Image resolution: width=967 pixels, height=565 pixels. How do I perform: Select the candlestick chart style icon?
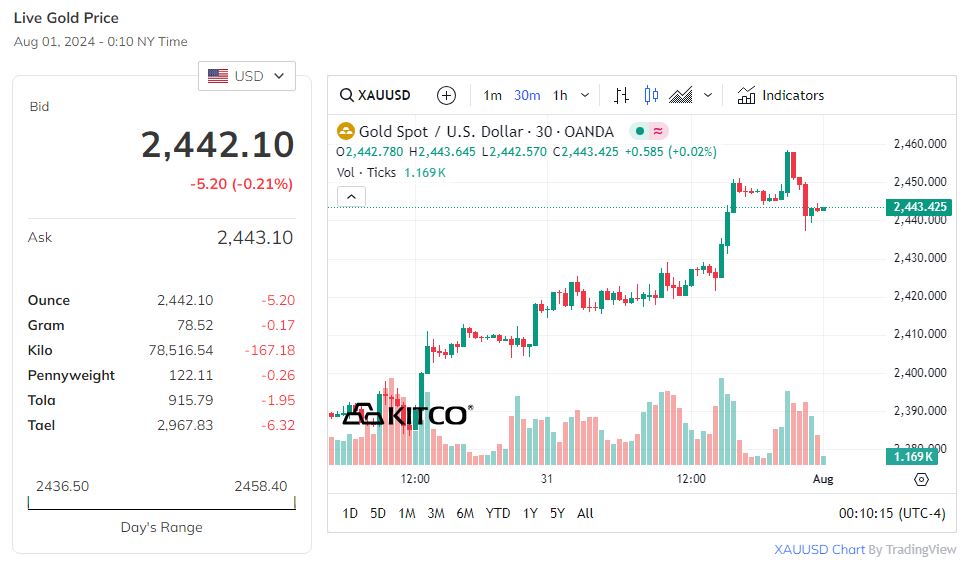651,96
